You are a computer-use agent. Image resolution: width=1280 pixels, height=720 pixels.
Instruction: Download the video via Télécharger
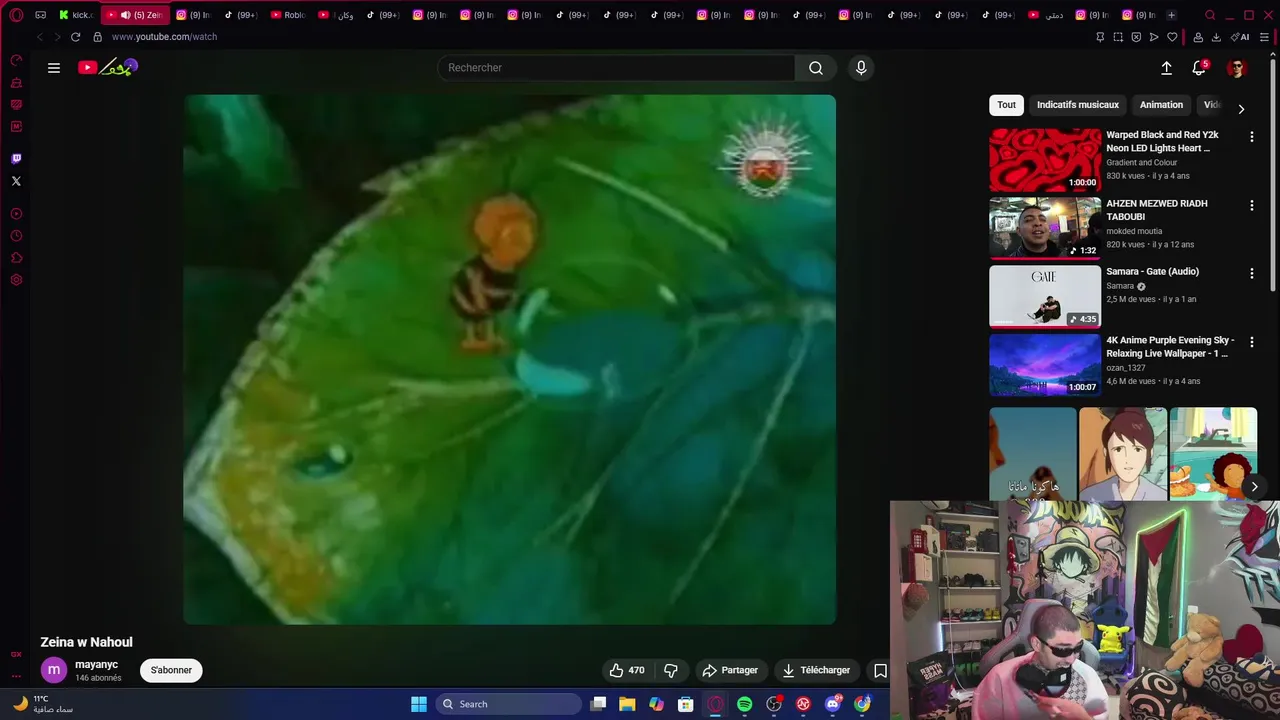[816, 670]
